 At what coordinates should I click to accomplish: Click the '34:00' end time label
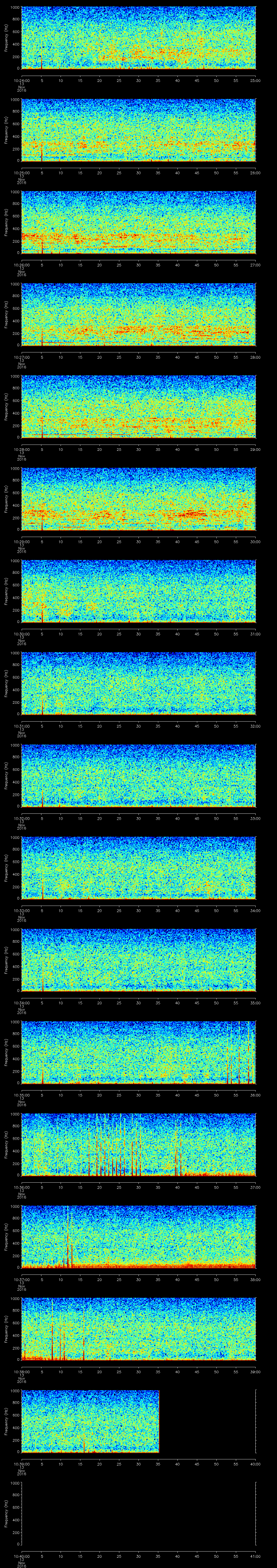pyautogui.click(x=256, y=910)
